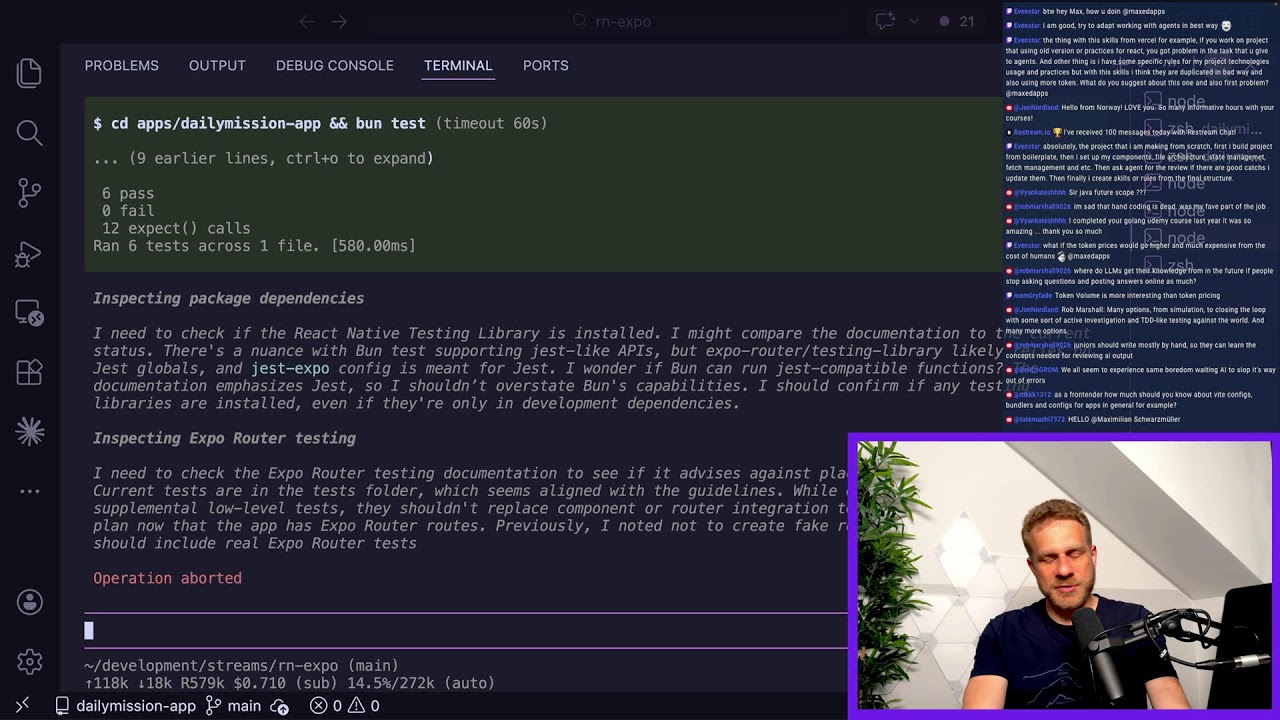Click 'Ran 6 tests across 1 file' line
This screenshot has height=720, width=1280.
pos(254,245)
